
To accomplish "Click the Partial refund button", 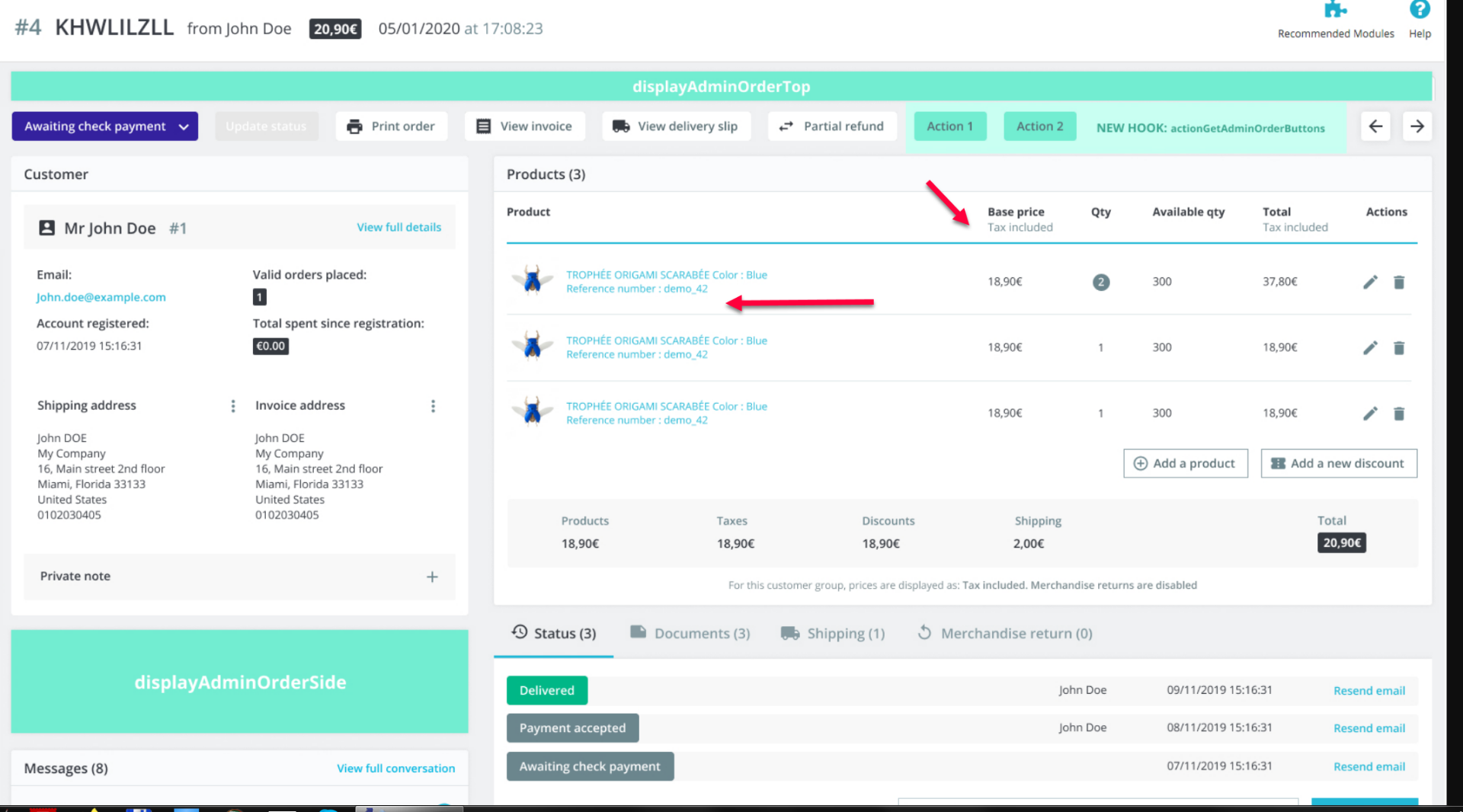I will [x=832, y=126].
